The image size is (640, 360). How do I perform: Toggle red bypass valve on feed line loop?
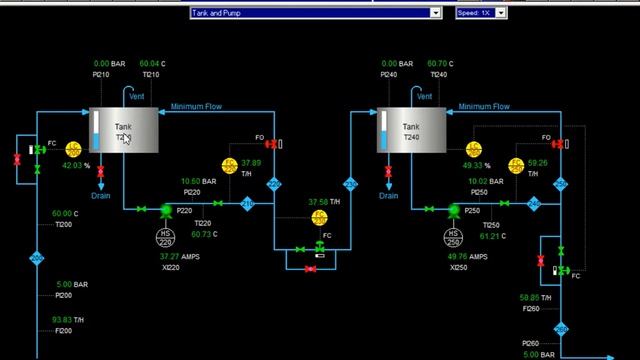[17, 160]
